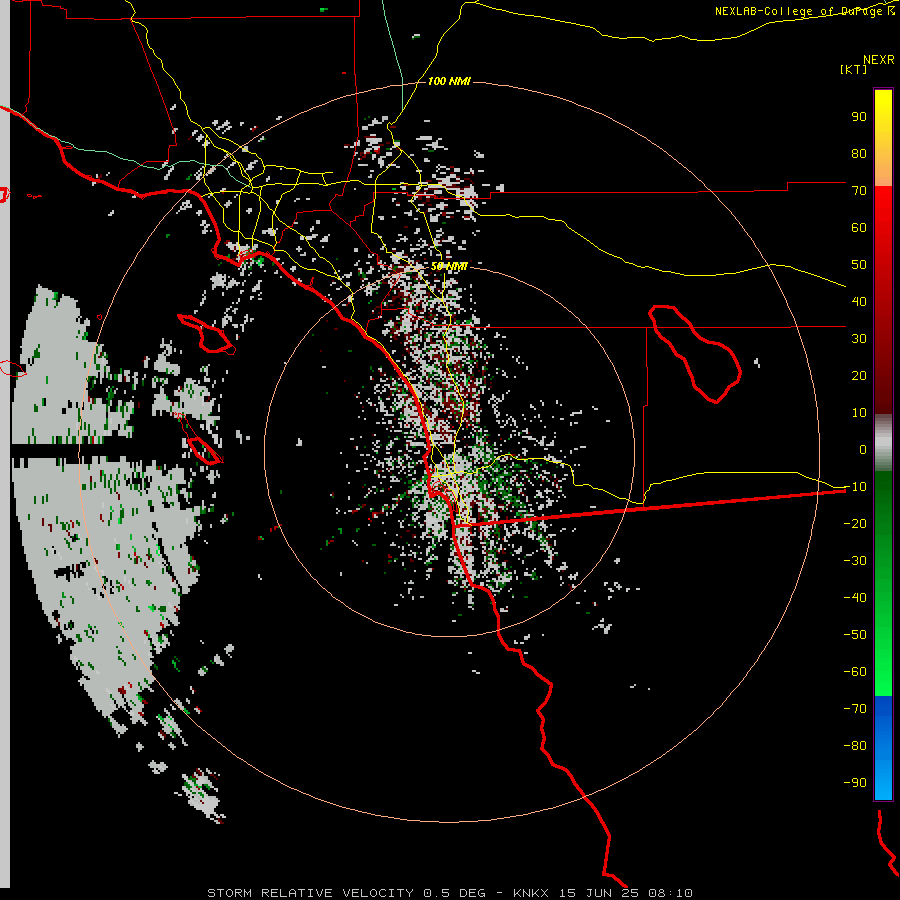
Task: Click the "-60" value on velocity scale
Action: coord(855,672)
